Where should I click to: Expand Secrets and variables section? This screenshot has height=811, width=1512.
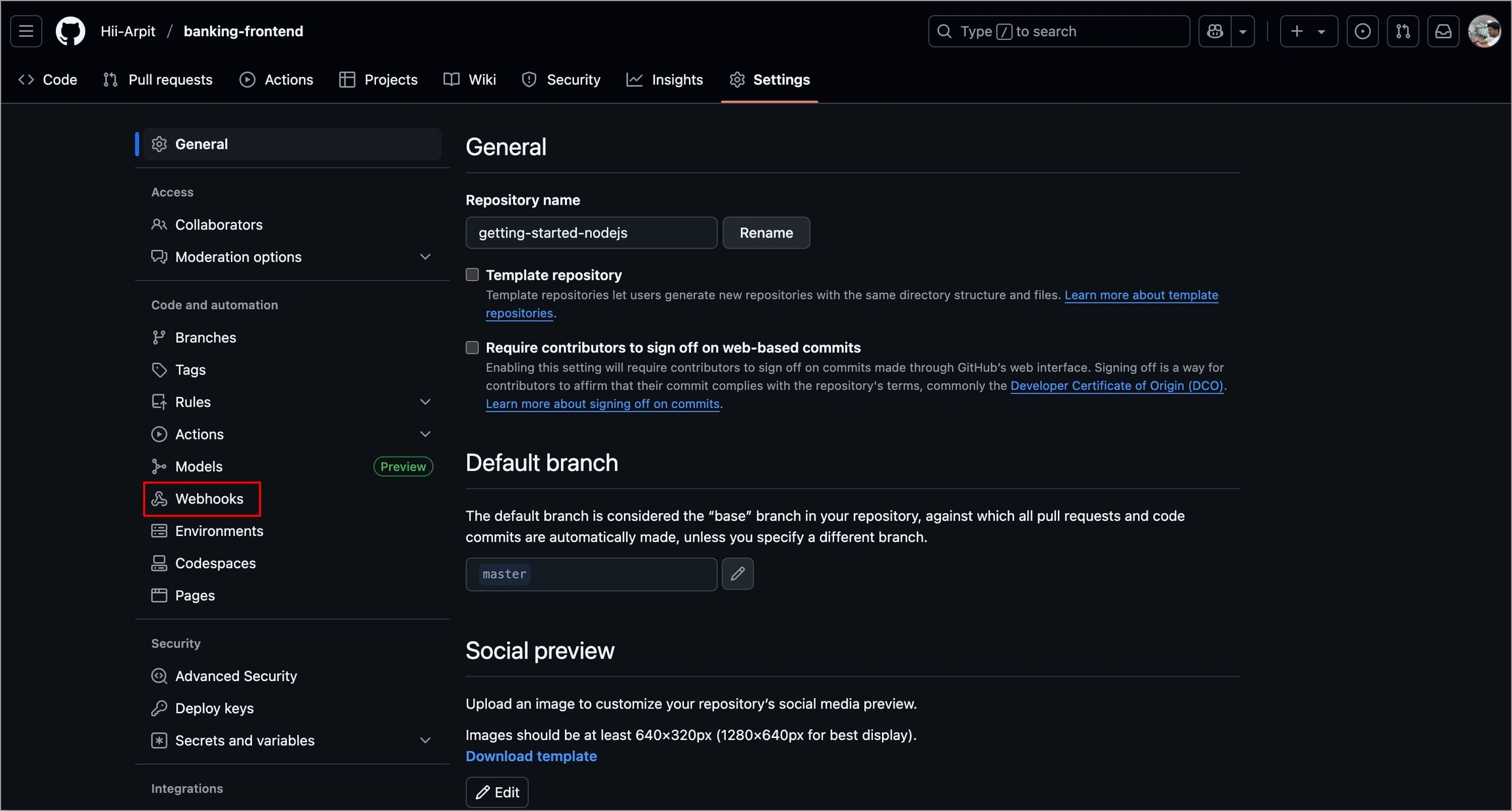[x=425, y=740]
